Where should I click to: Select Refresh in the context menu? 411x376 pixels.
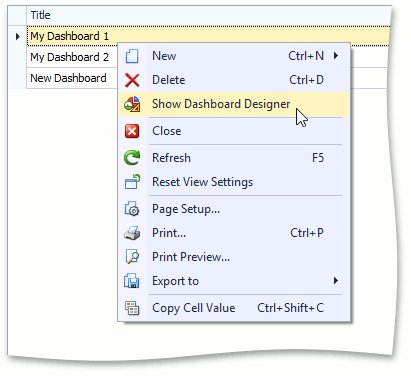tap(234, 158)
